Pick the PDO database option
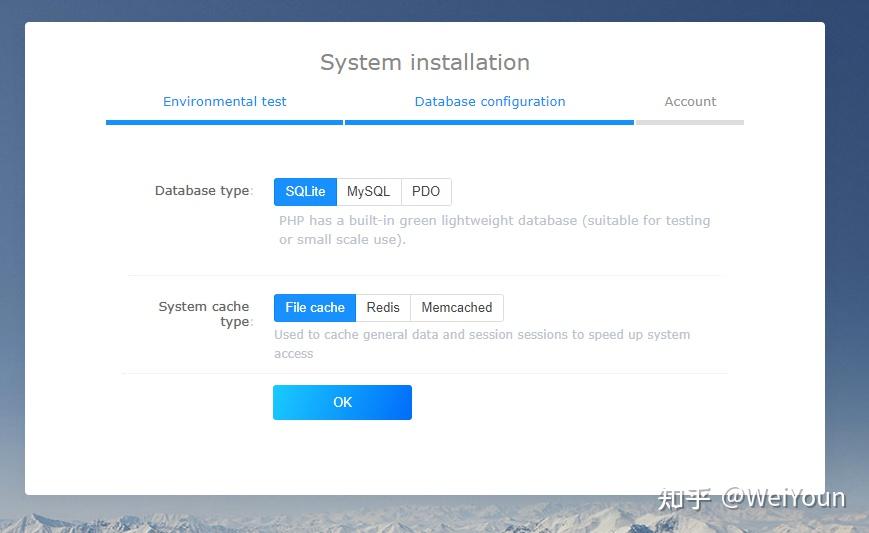Viewport: 869px width, 533px height. [x=426, y=192]
